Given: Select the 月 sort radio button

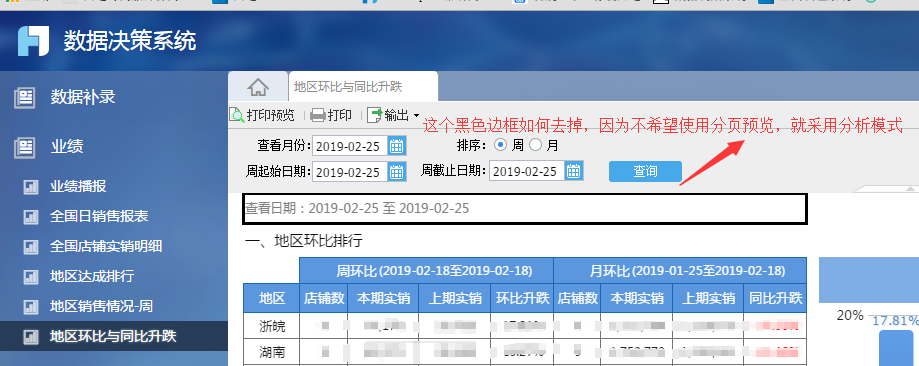Looking at the screenshot, I should tap(535, 145).
